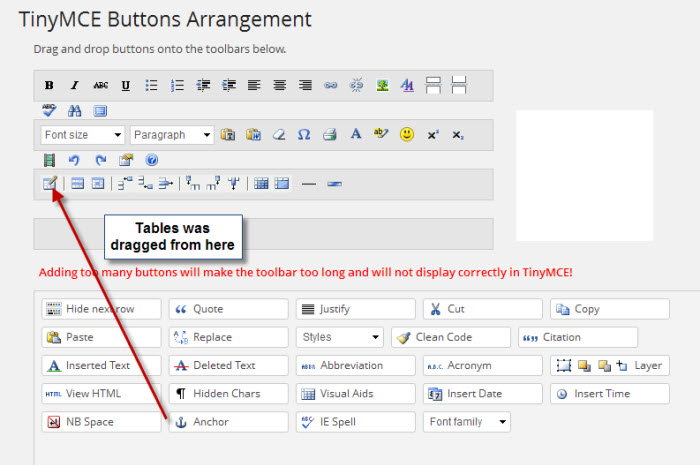Select the Layer button
This screenshot has width=700, height=465.
610,365
